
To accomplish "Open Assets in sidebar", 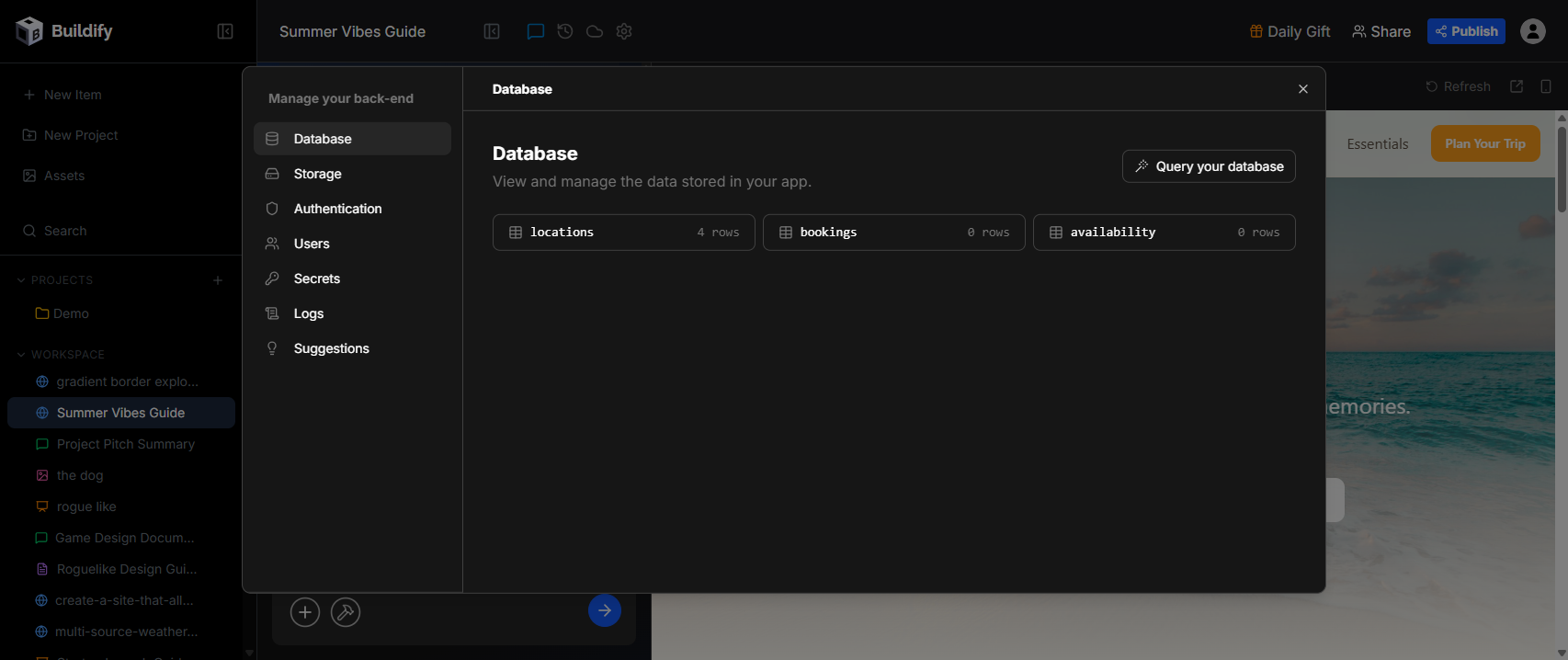I will point(53,176).
